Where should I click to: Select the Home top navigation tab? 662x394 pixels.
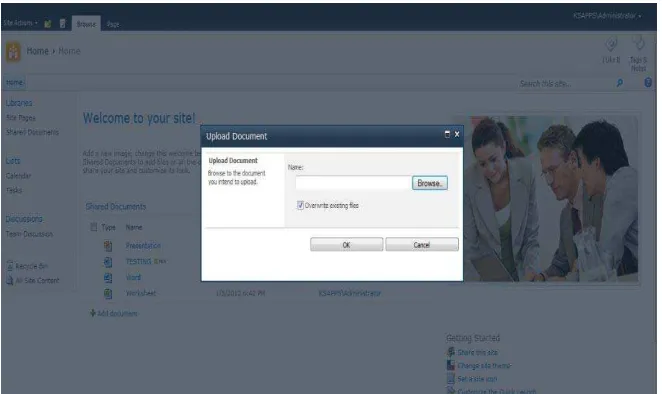tap(14, 82)
